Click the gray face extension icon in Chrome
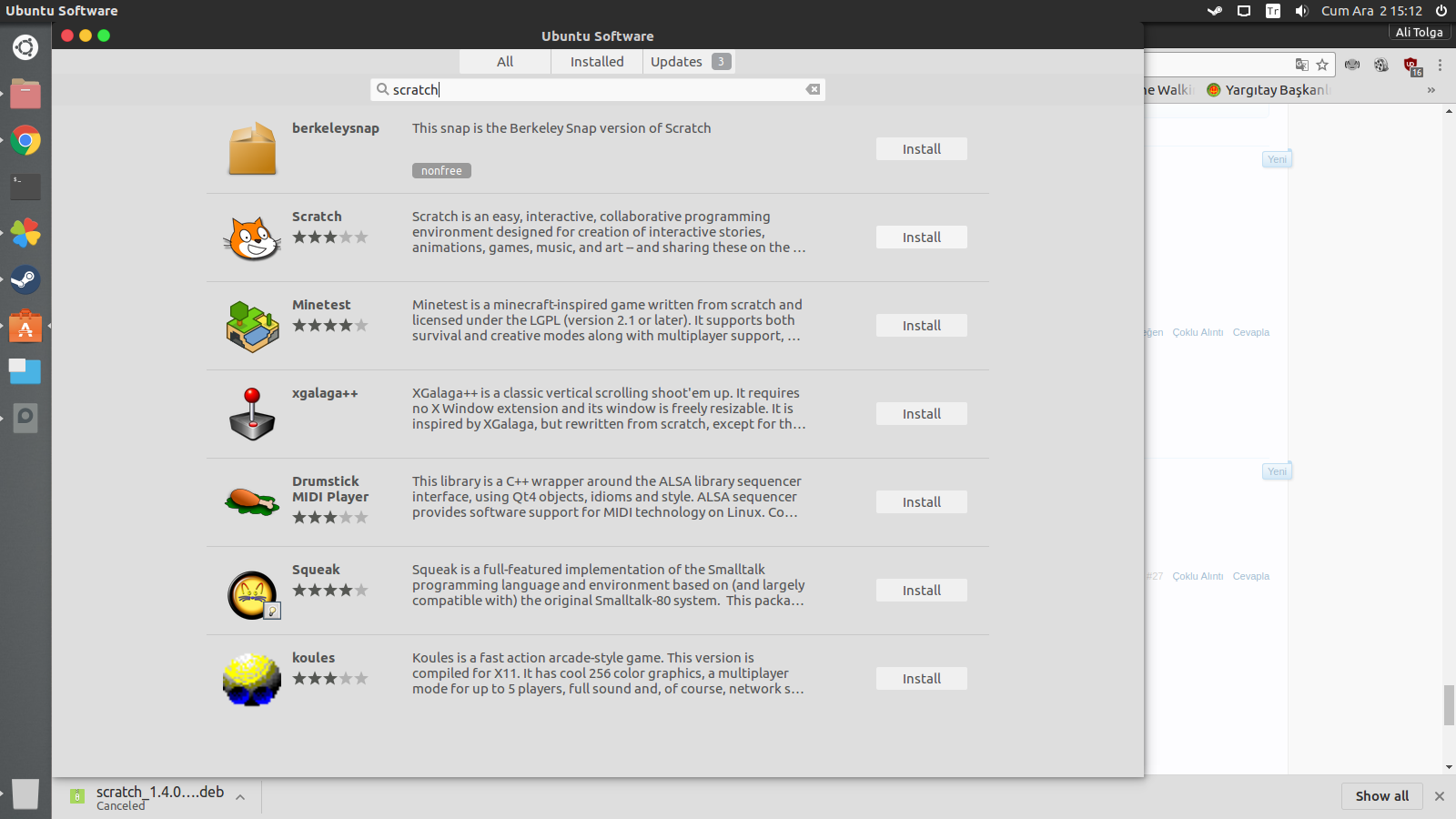 (1352, 65)
